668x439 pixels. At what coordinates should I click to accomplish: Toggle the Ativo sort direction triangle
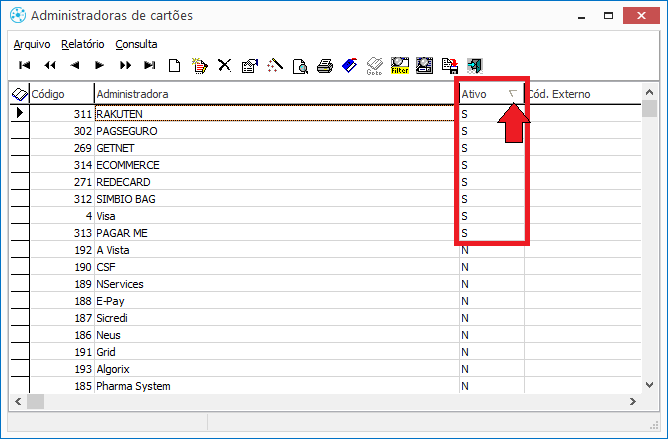(x=513, y=93)
